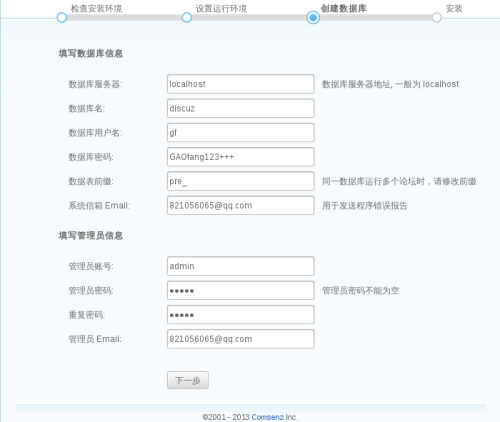Click the 数据库服务器: label
500x422 pixels.
click(x=95, y=84)
